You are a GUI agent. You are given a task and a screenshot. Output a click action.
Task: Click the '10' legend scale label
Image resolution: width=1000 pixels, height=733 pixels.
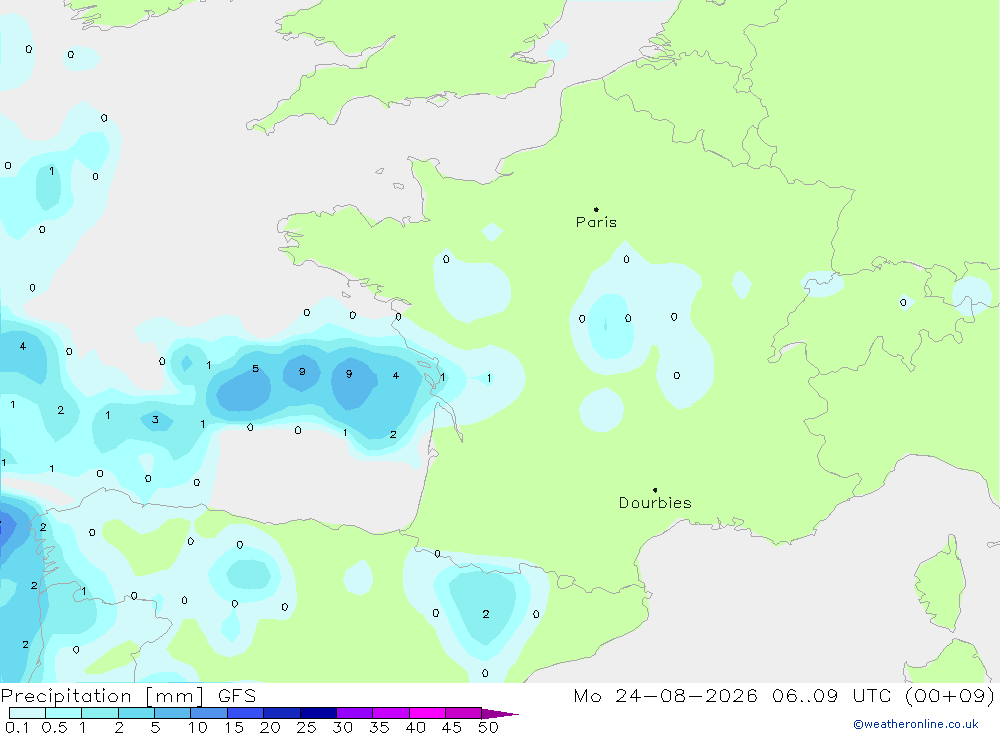coord(197,727)
